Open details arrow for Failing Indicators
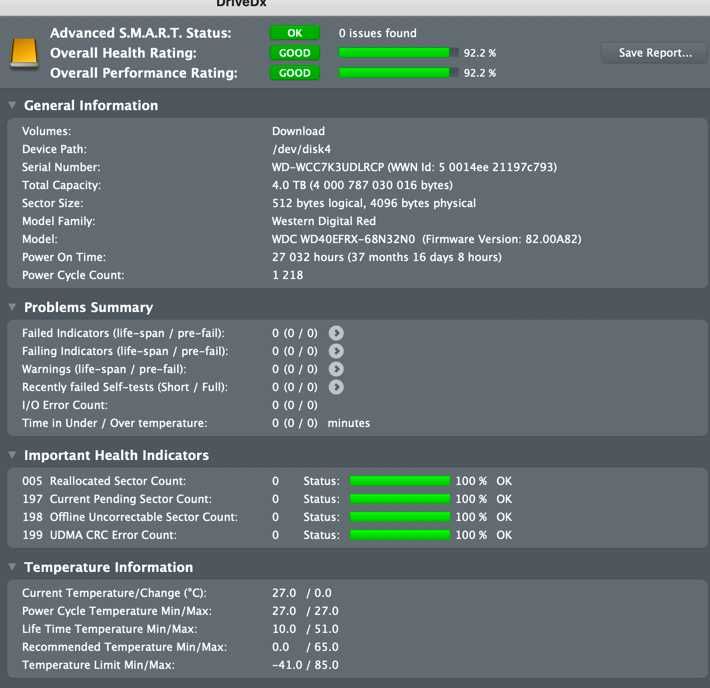 (336, 351)
